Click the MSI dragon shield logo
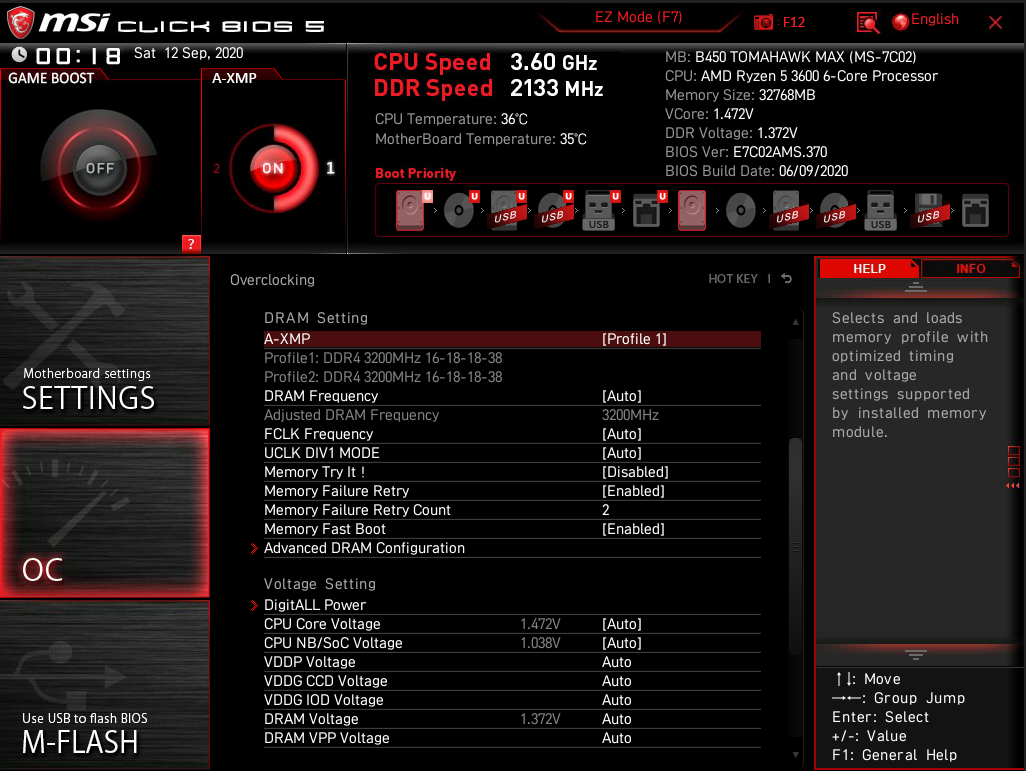This screenshot has height=771, width=1026. point(20,22)
